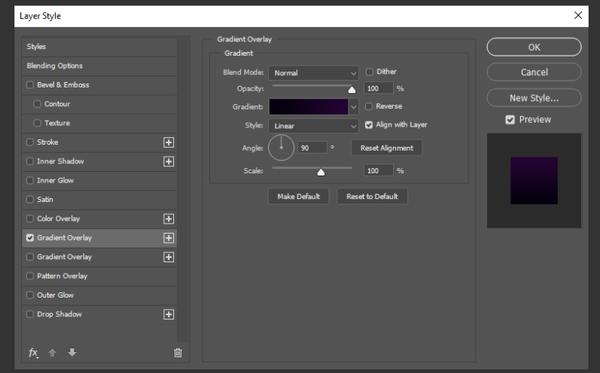
Task: Enable the Contour checkbox
Action: 37,104
